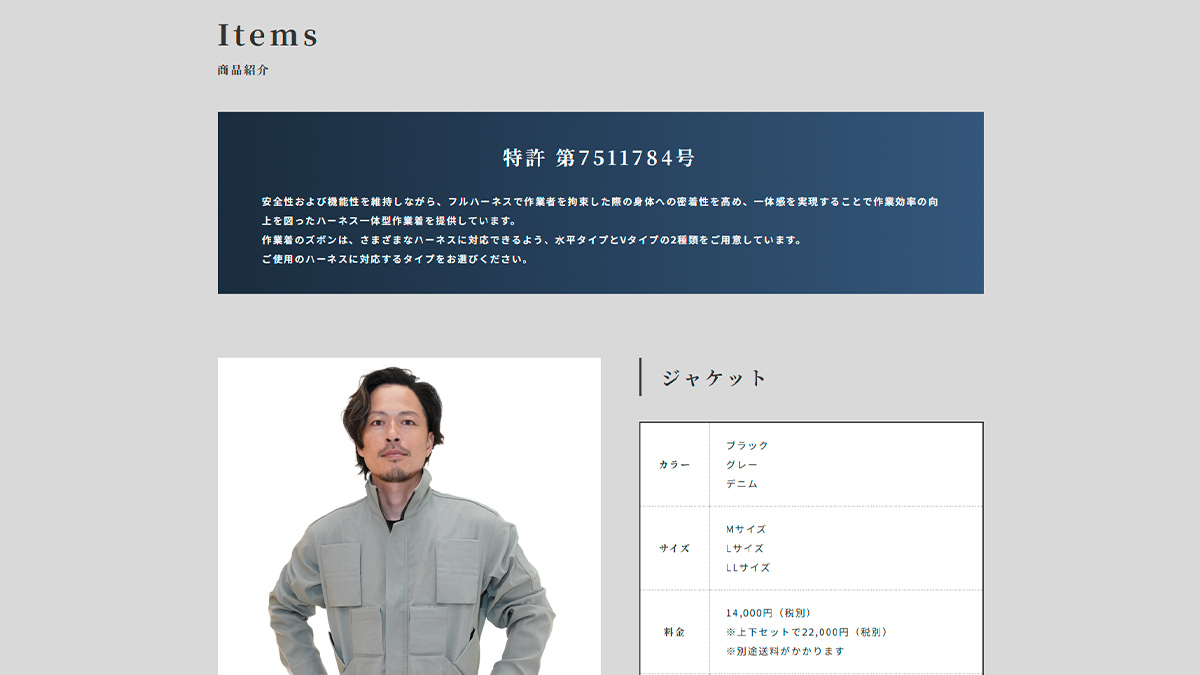Click the 上下セットで22,000円 set price note

coord(806,632)
